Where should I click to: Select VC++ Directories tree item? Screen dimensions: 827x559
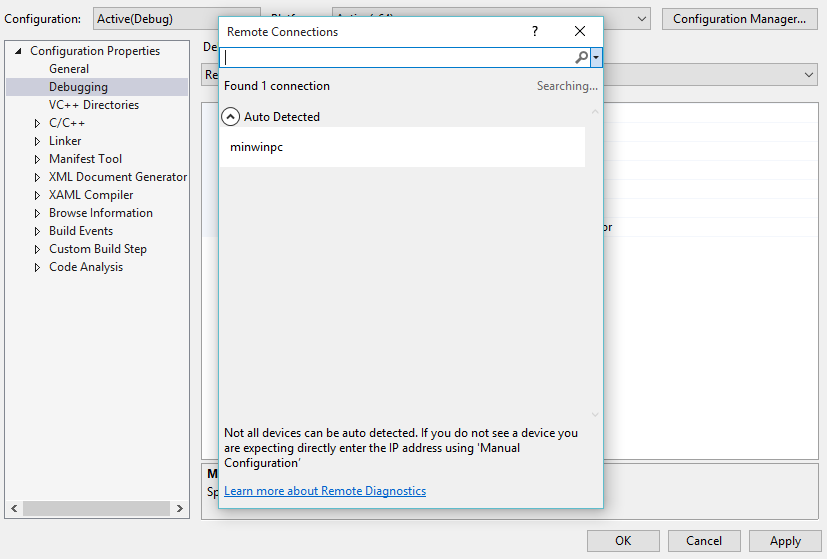94,105
